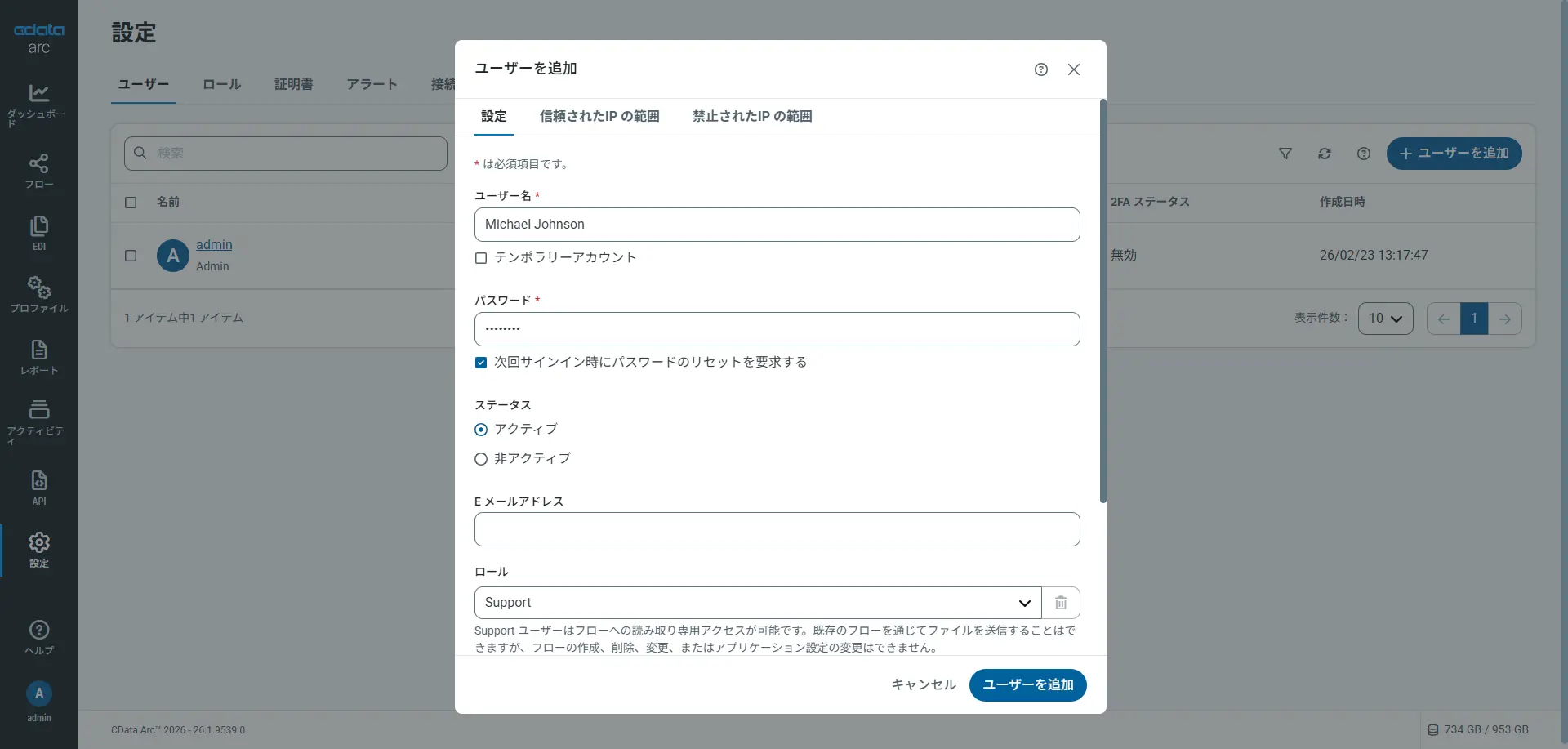Click the help icon in dialog header
This screenshot has height=749, width=1568.
1041,69
